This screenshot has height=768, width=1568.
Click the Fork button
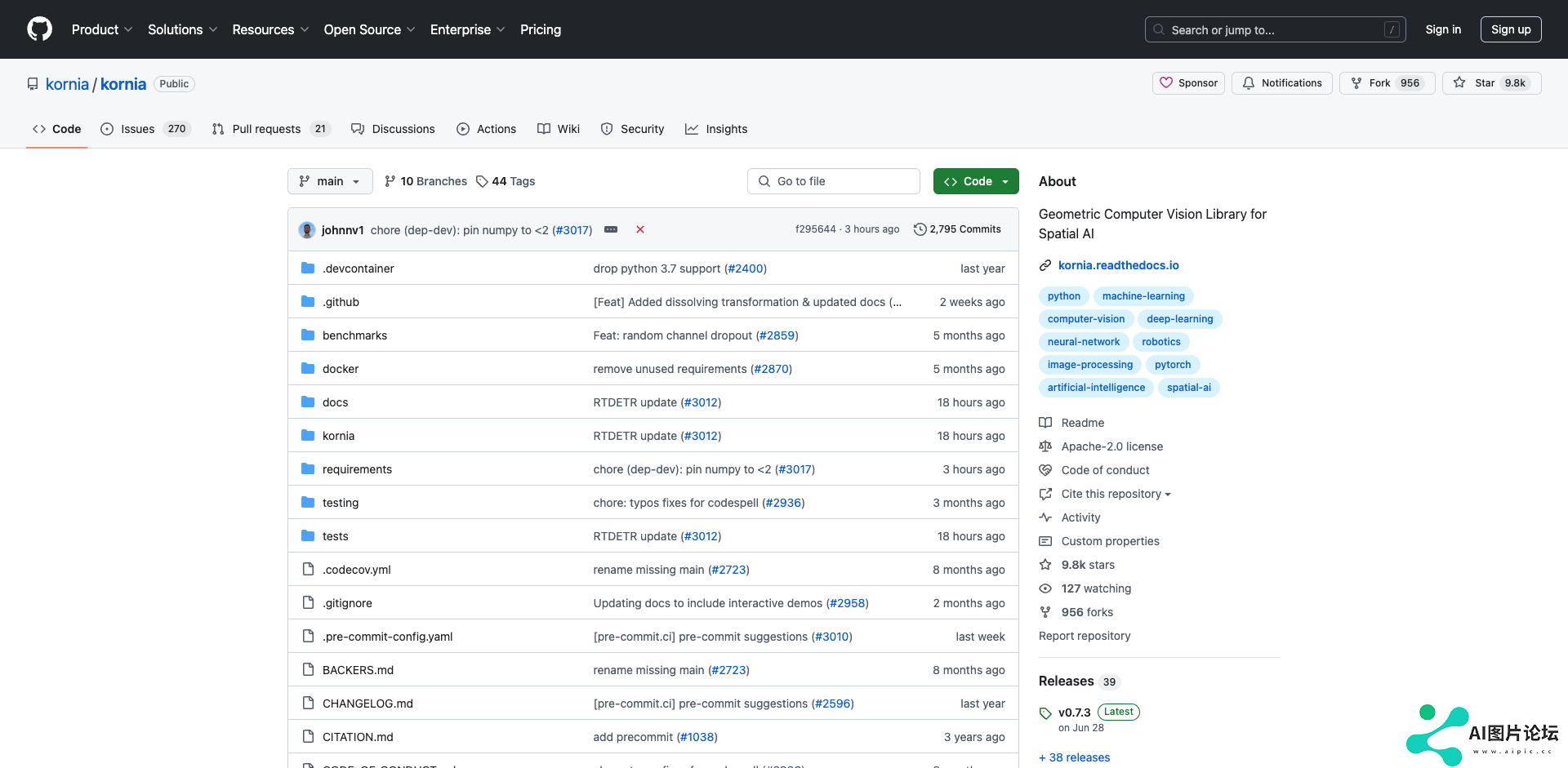pos(1387,83)
